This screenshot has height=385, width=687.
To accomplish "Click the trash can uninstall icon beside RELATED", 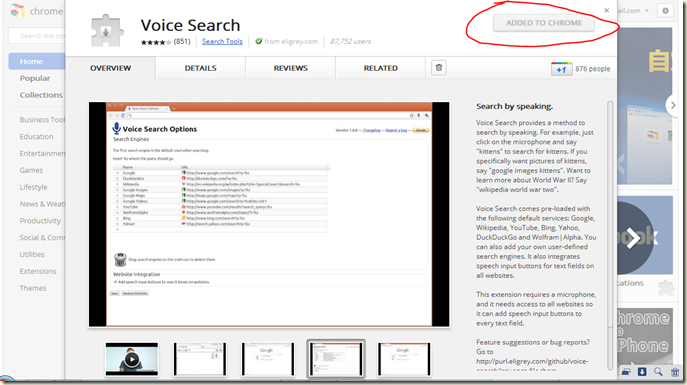I will click(439, 68).
